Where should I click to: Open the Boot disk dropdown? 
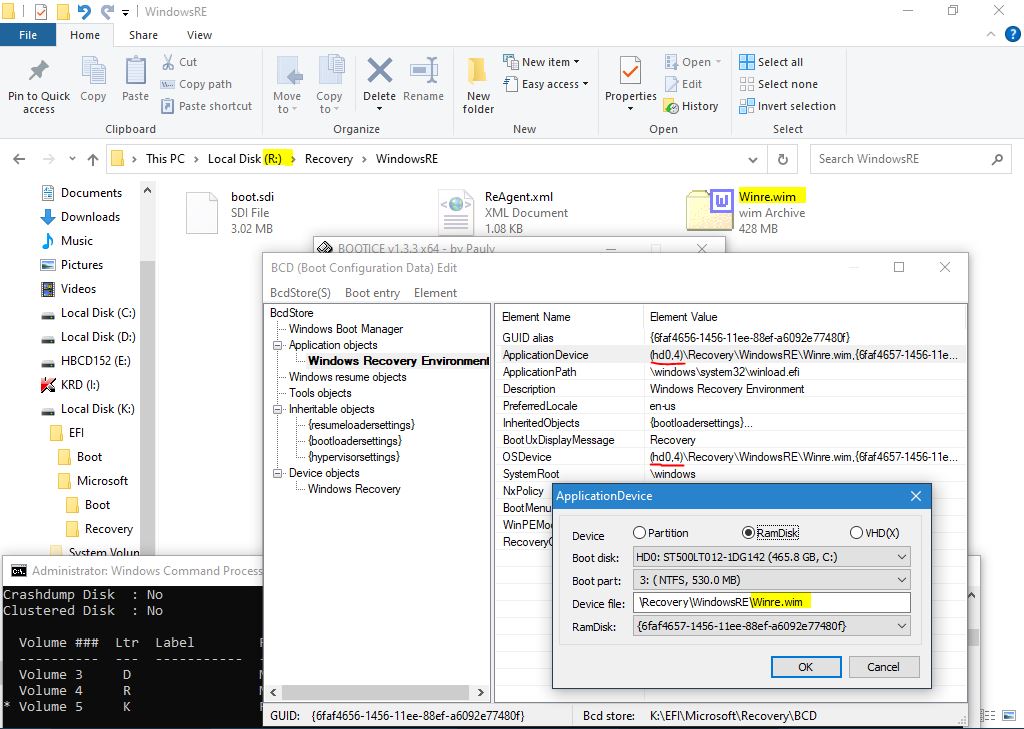click(x=771, y=557)
